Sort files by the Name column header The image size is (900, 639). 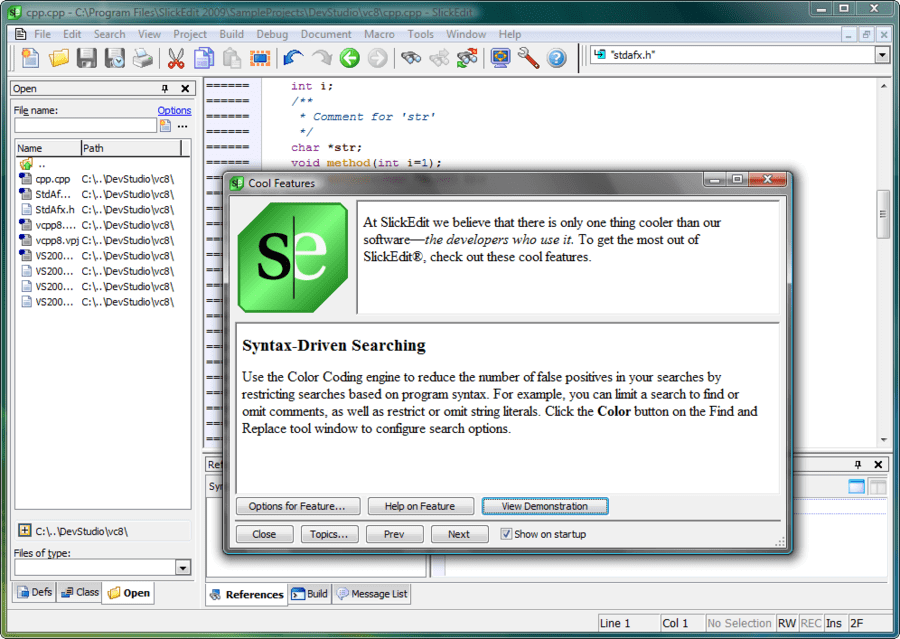pyautogui.click(x=48, y=148)
